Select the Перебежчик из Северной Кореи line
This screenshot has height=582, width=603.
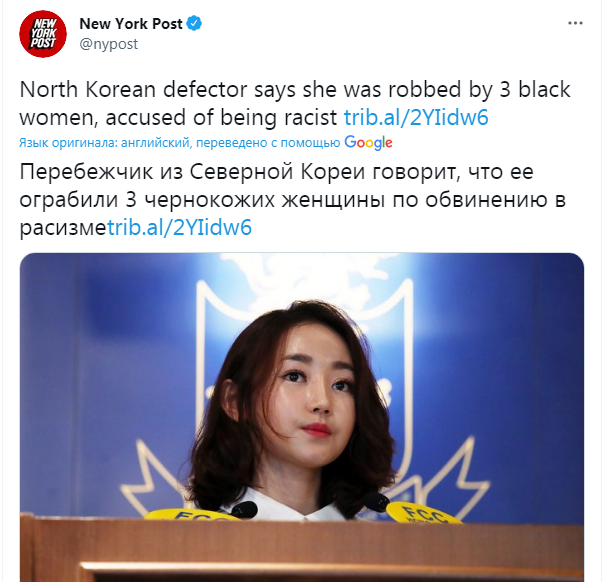277,172
